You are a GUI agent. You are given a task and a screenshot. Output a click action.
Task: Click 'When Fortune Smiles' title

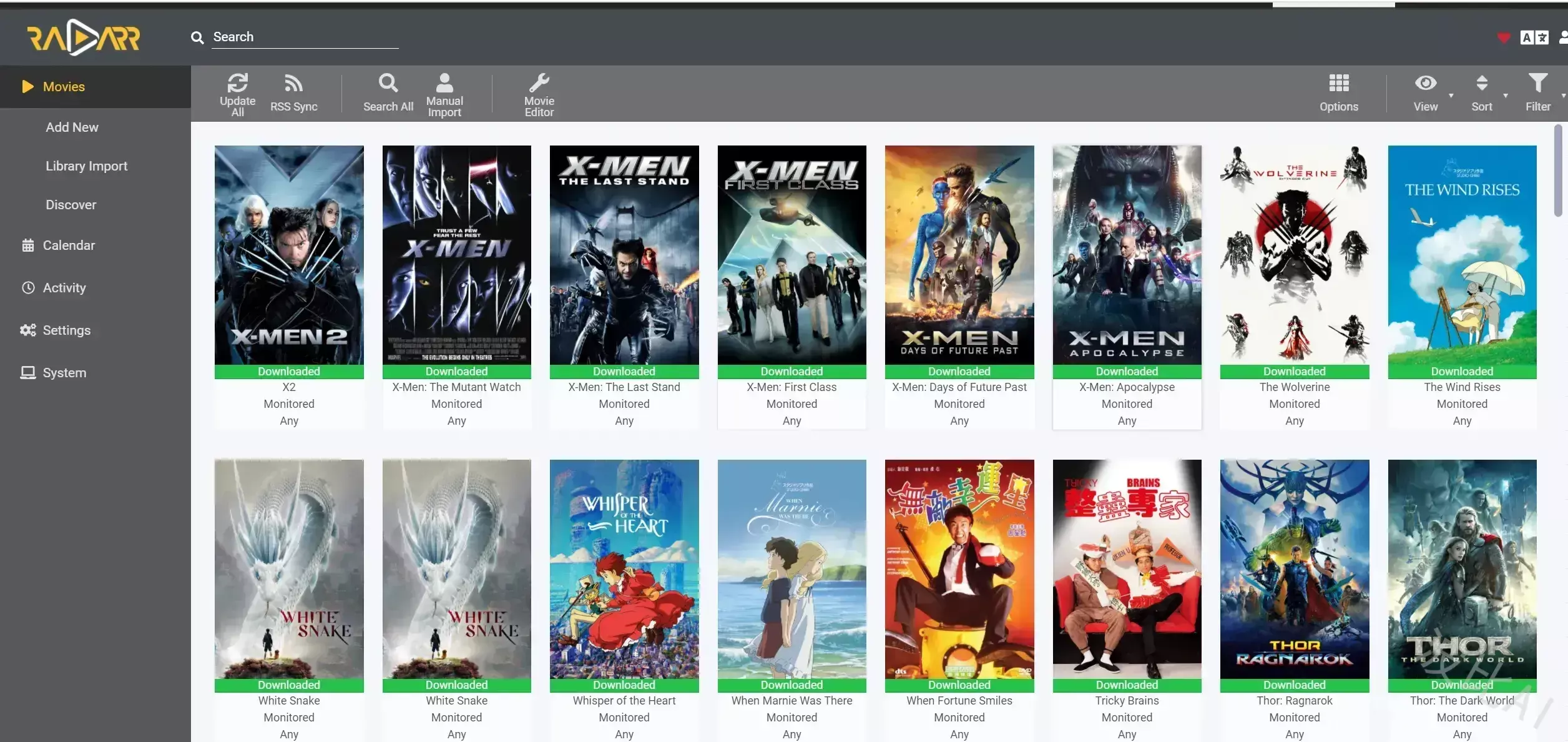point(959,701)
